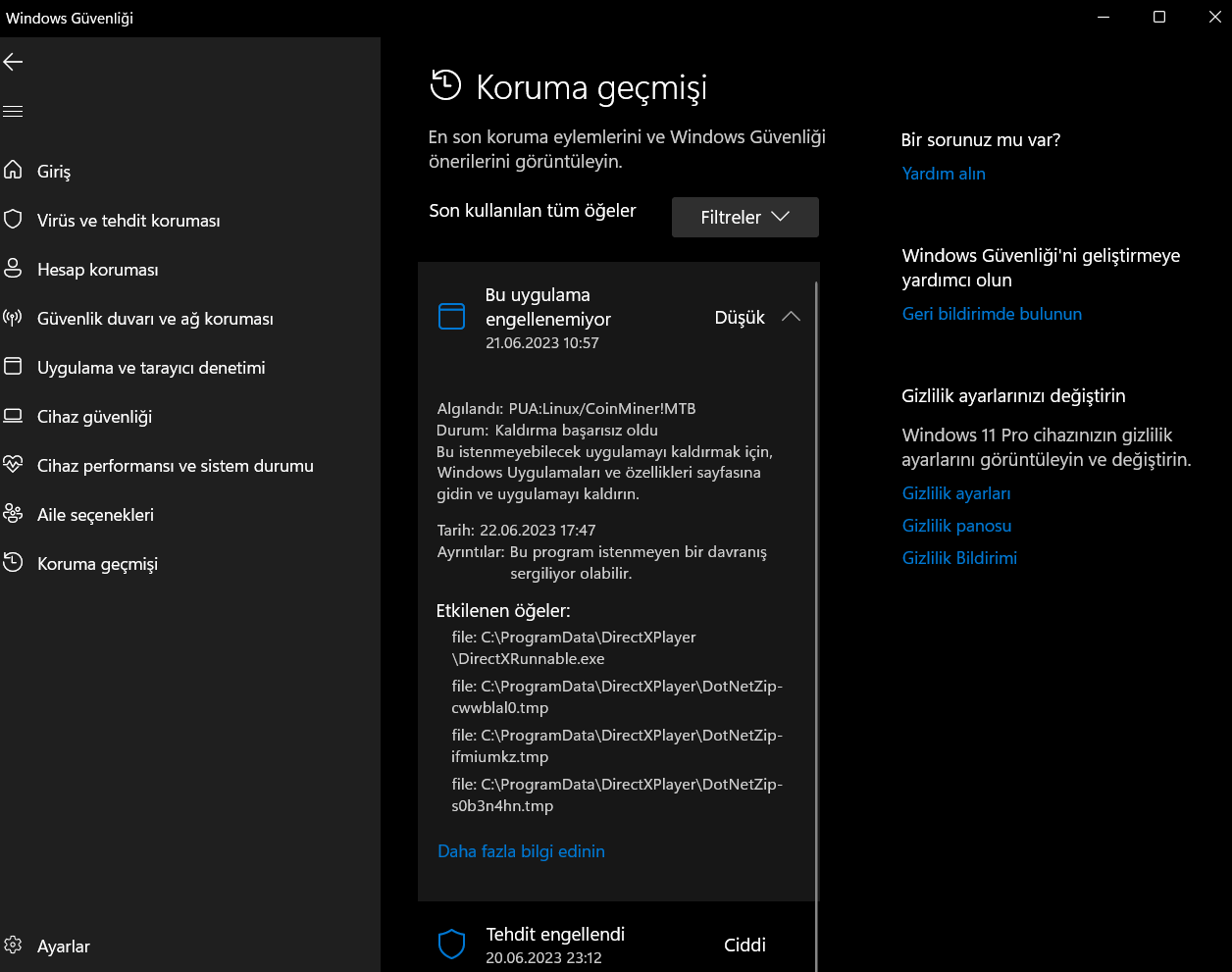Open Cihaz performansı ve sistem durumu

[176, 466]
